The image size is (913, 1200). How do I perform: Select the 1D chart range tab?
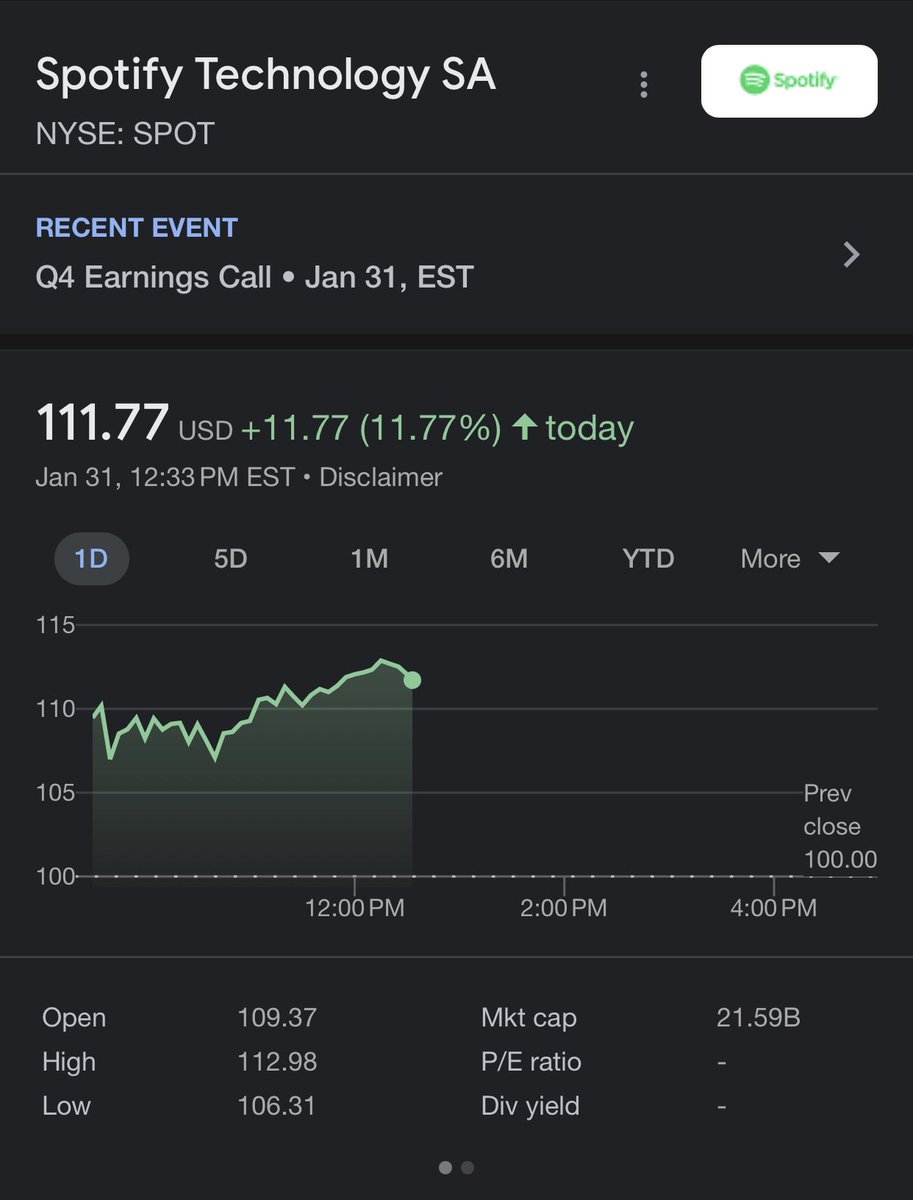pyautogui.click(x=91, y=558)
